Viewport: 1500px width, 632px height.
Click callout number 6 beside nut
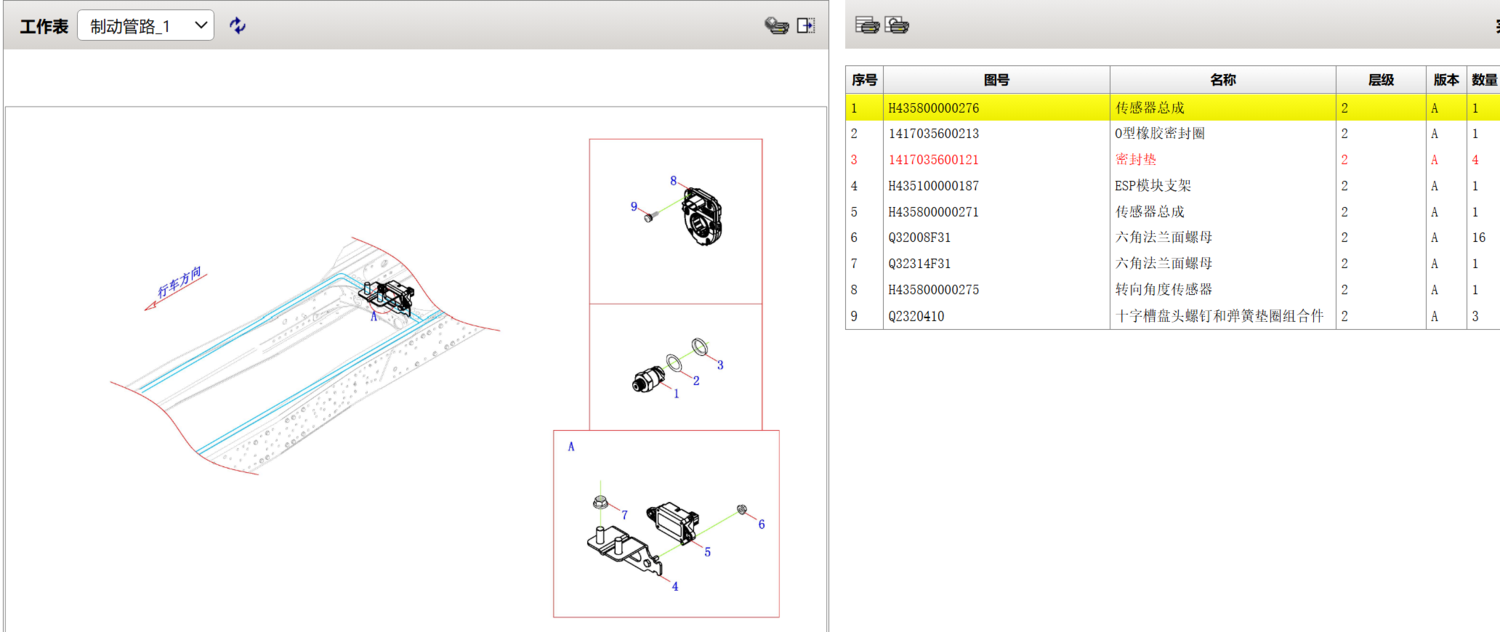click(x=761, y=524)
